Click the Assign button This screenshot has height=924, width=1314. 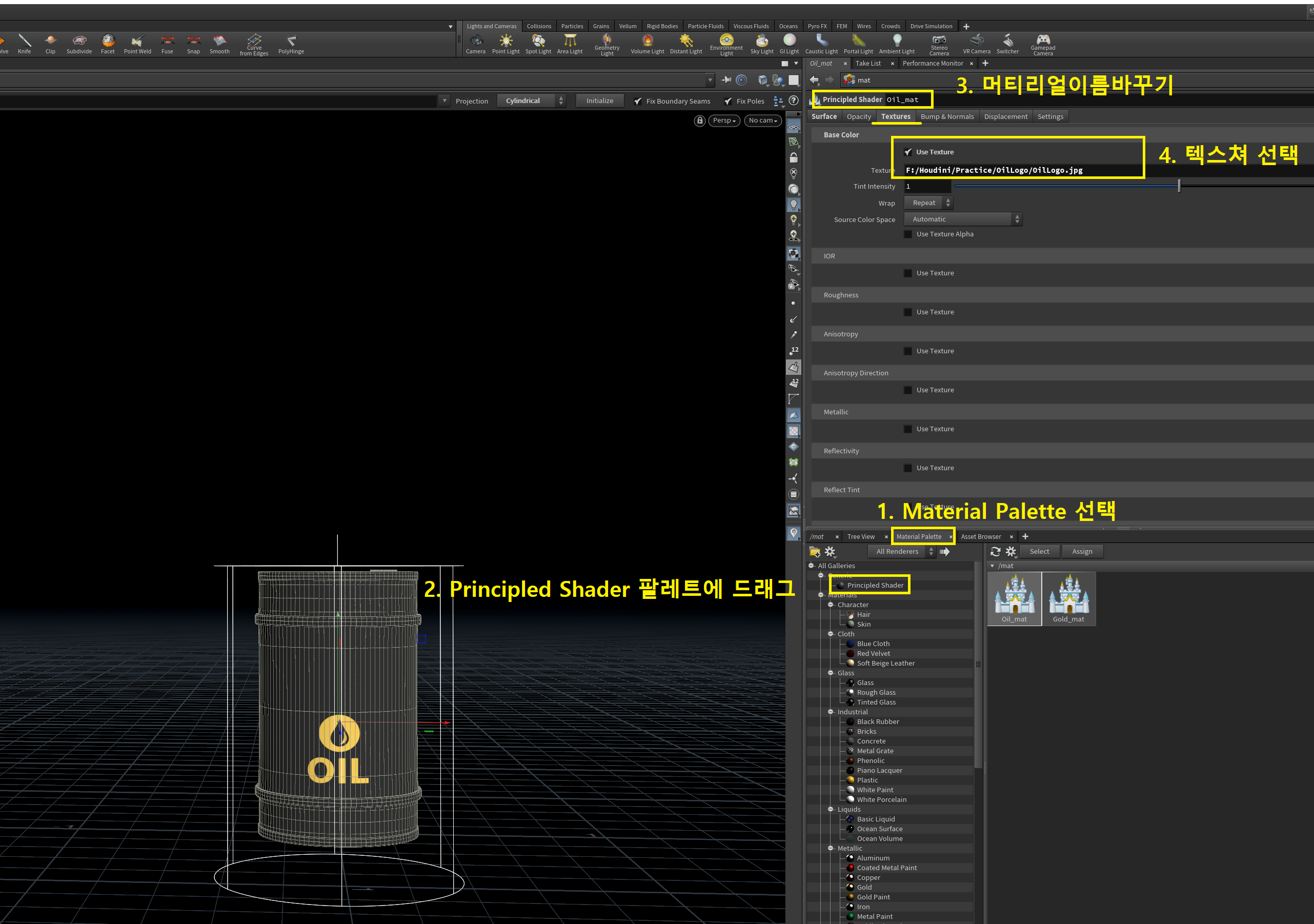pos(1082,551)
